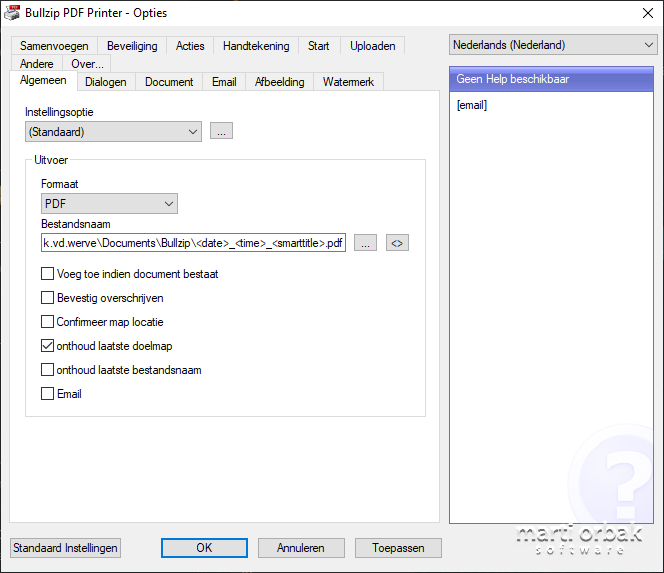The height and width of the screenshot is (573, 664).
Task: Switch to the Watermerk tab
Action: 348,82
